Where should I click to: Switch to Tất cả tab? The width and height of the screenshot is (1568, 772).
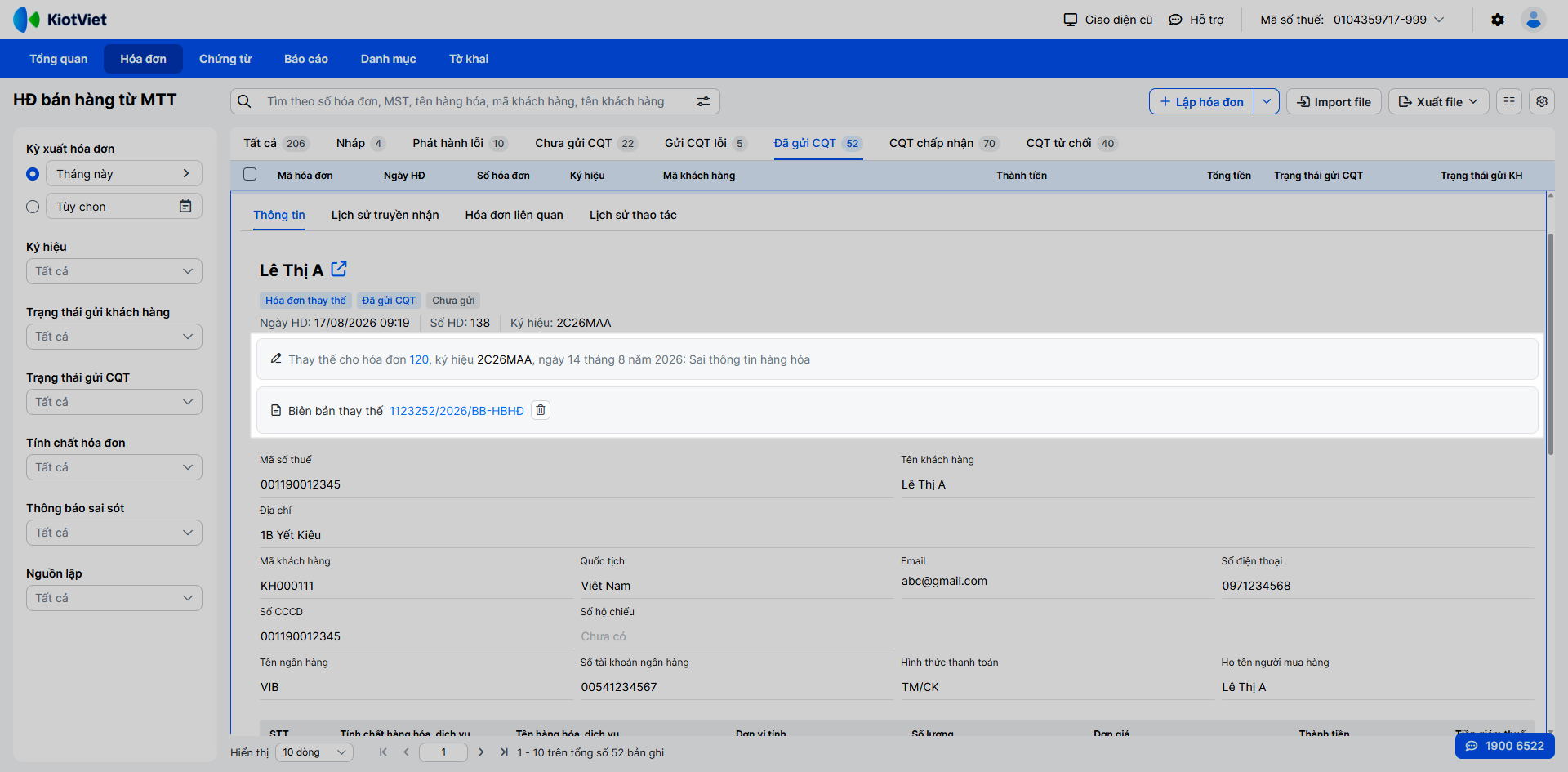275,143
